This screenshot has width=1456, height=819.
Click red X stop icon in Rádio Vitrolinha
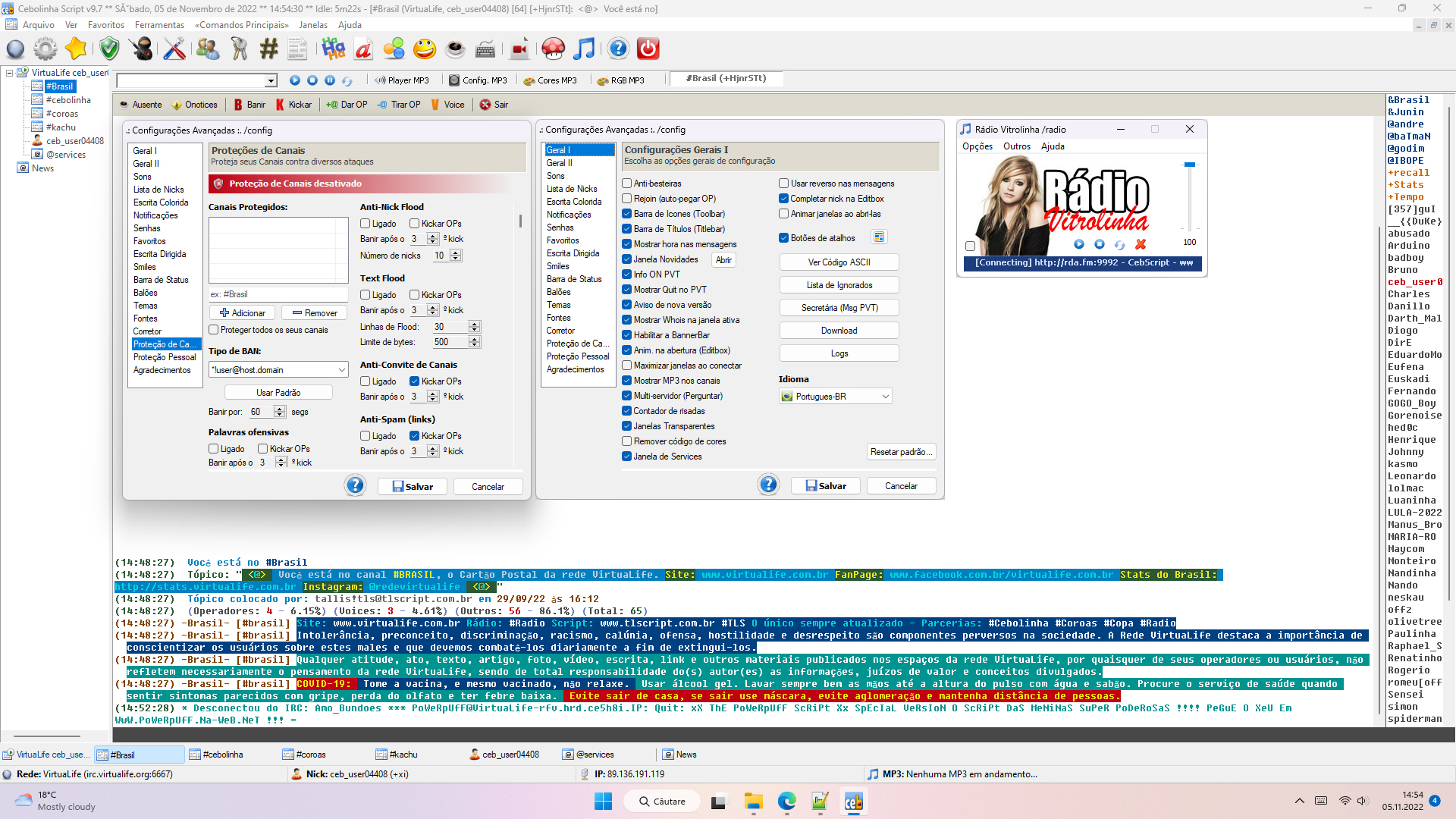click(1141, 244)
